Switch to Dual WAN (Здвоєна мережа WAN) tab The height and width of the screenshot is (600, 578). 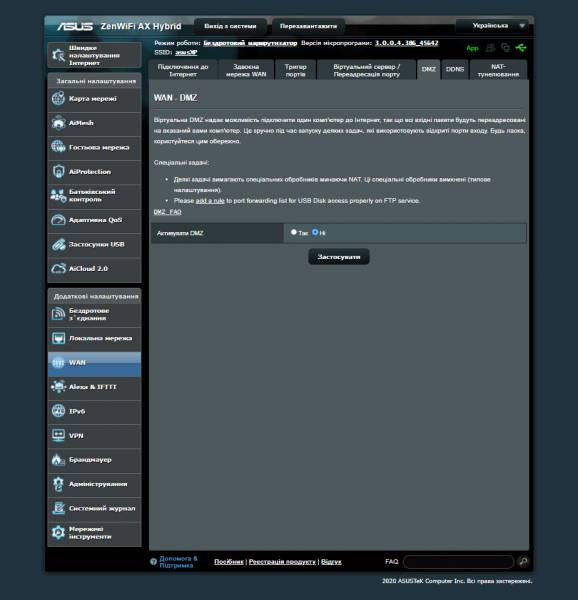click(246, 70)
